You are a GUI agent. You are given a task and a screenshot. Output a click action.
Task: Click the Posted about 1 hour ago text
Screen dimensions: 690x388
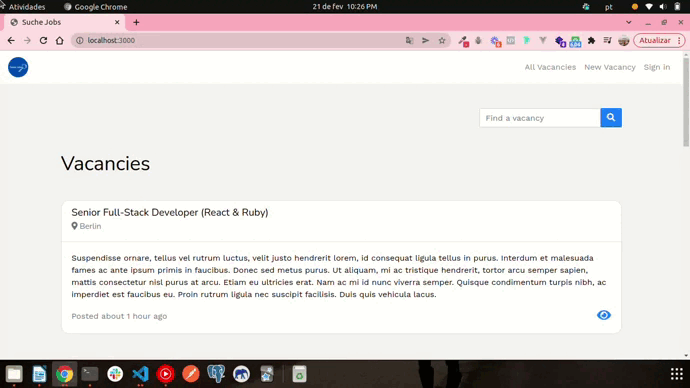[x=119, y=316]
